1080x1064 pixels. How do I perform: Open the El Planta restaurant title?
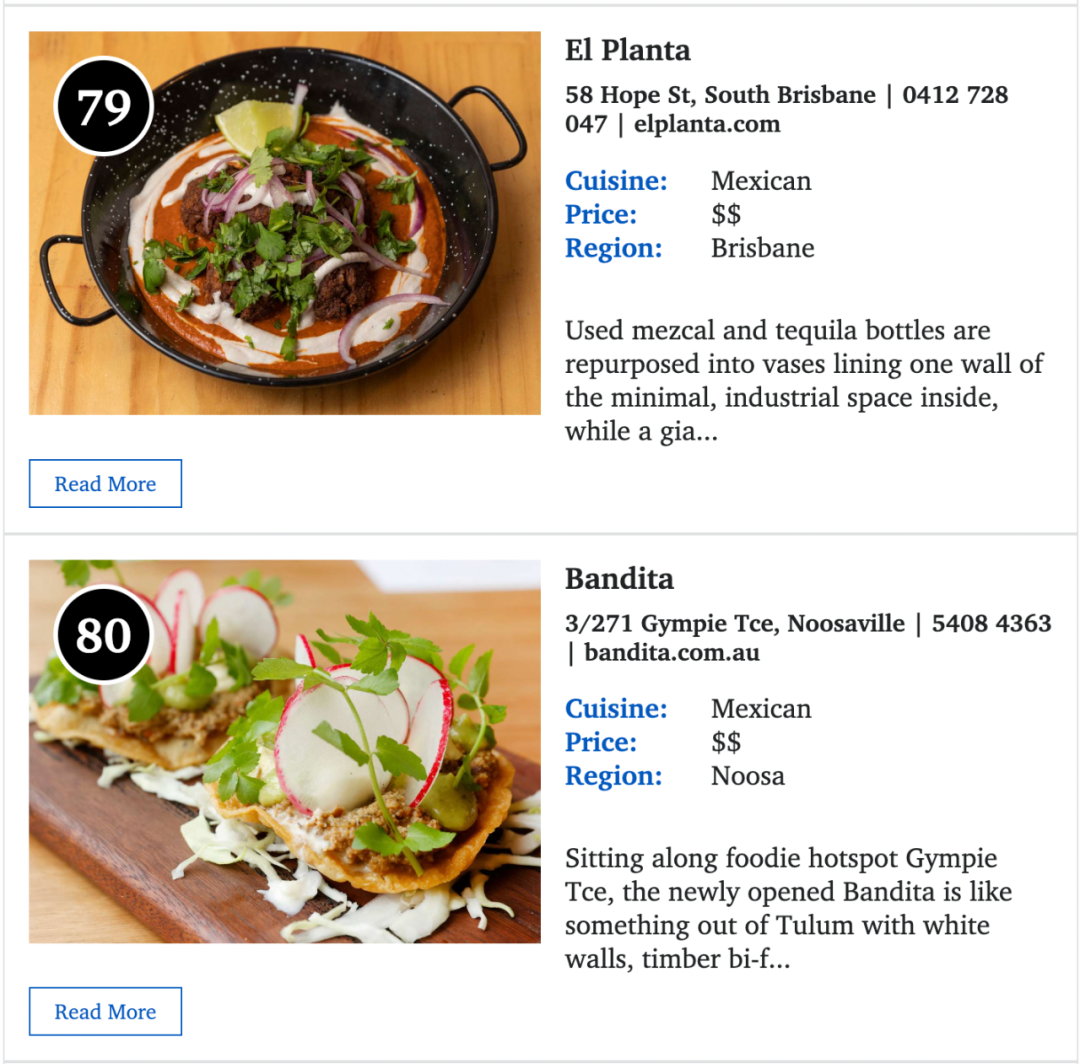627,50
